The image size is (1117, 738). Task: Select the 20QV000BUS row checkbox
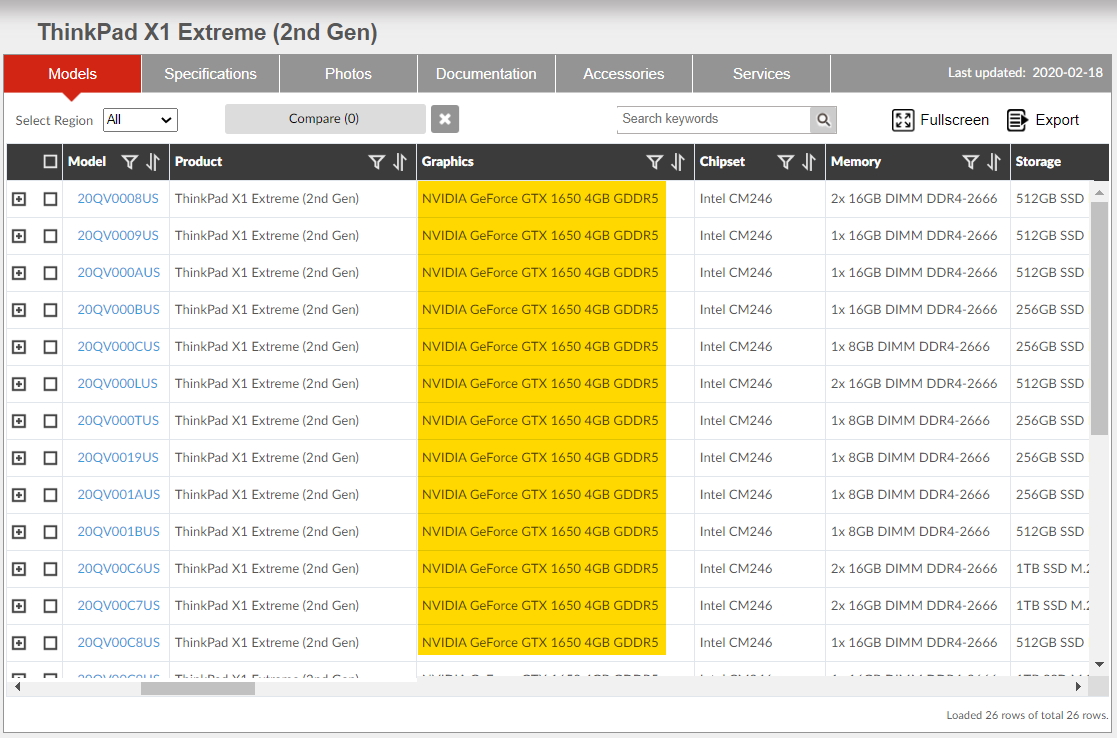(50, 310)
